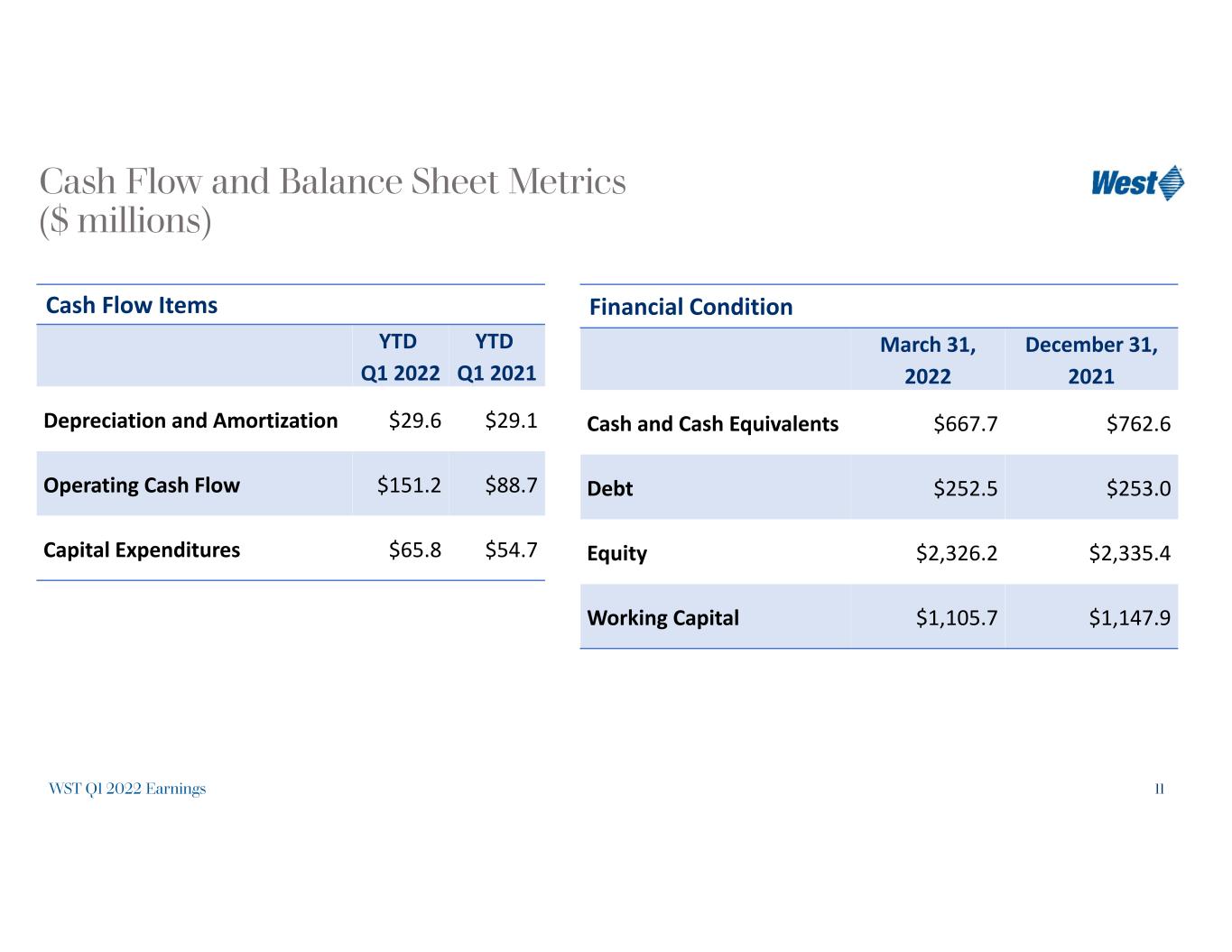Click the December 31, 2021 column header
Screen dimensions: 1232x952
(x=1091, y=360)
